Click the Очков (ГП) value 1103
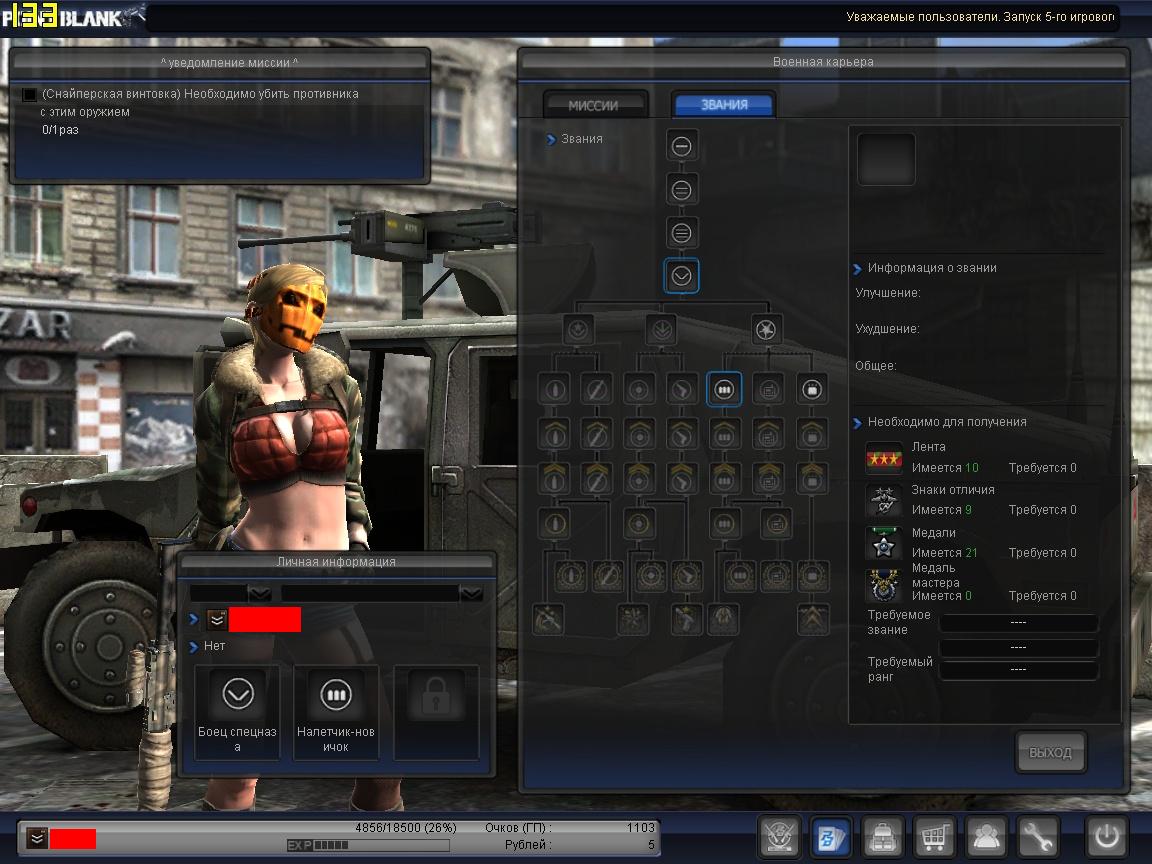Viewport: 1152px width, 864px height. coord(641,828)
